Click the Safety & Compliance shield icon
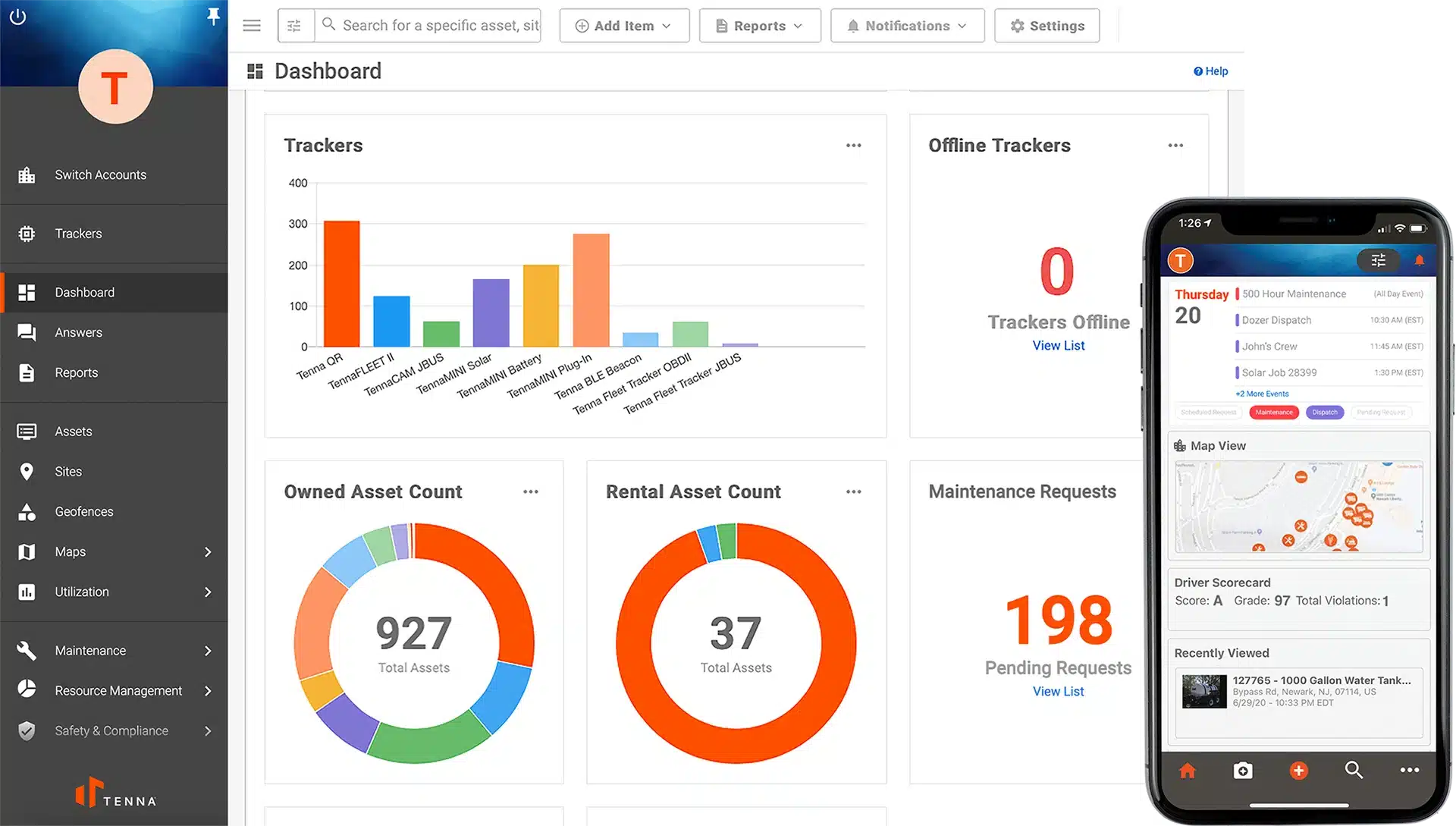Viewport: 1456px width, 826px height. 27,731
